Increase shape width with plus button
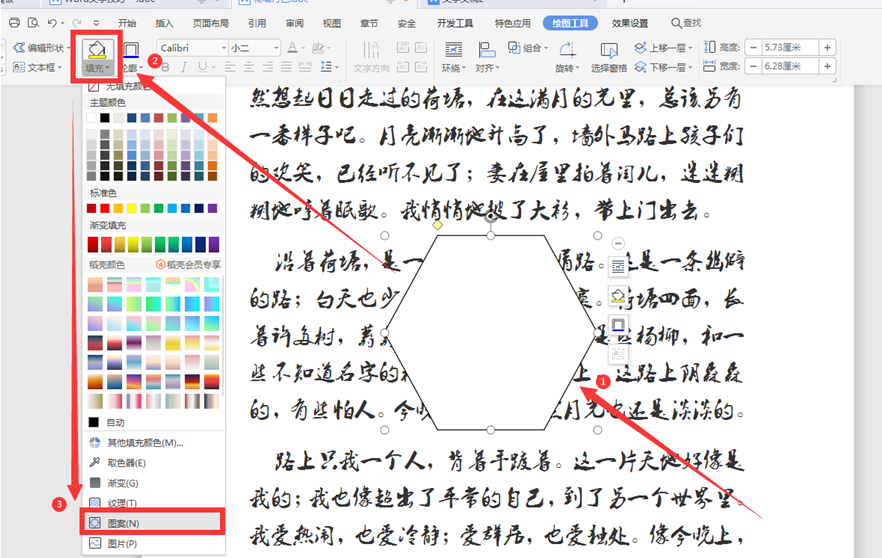 point(827,66)
